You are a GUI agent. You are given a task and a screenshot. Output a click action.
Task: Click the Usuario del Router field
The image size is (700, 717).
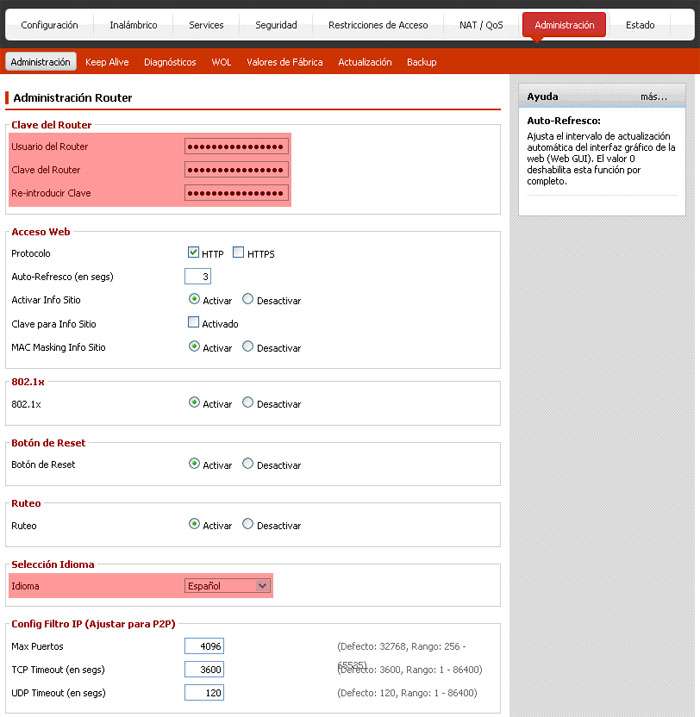point(236,146)
